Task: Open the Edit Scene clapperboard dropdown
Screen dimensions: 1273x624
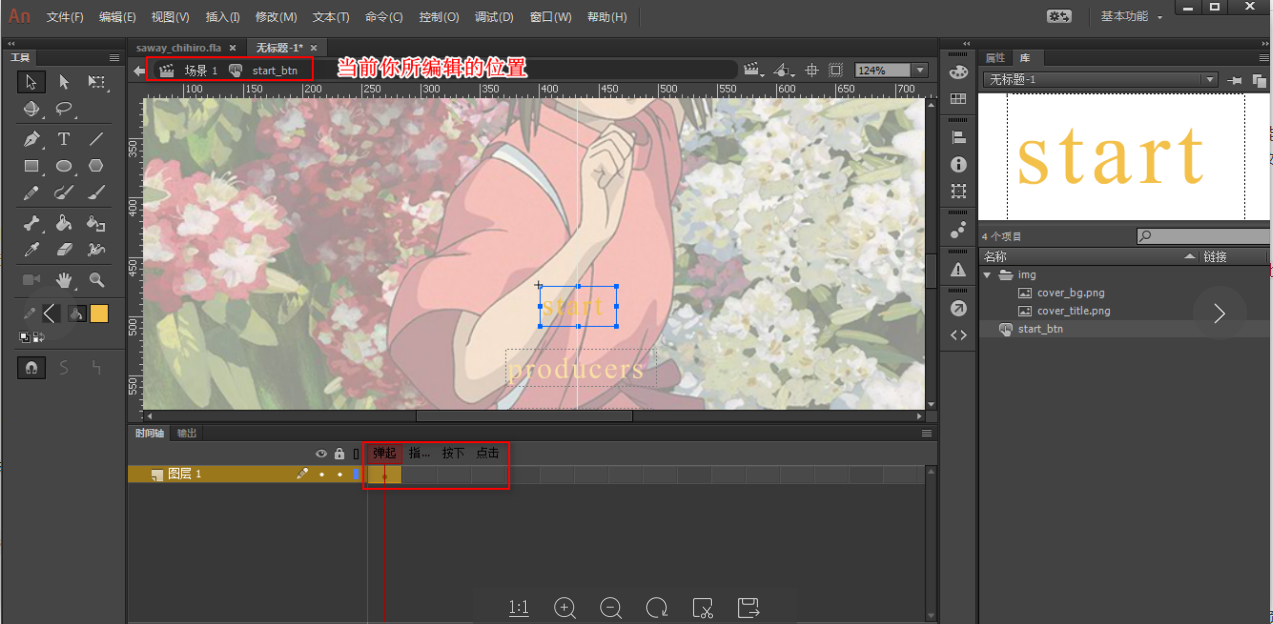Action: pos(753,70)
